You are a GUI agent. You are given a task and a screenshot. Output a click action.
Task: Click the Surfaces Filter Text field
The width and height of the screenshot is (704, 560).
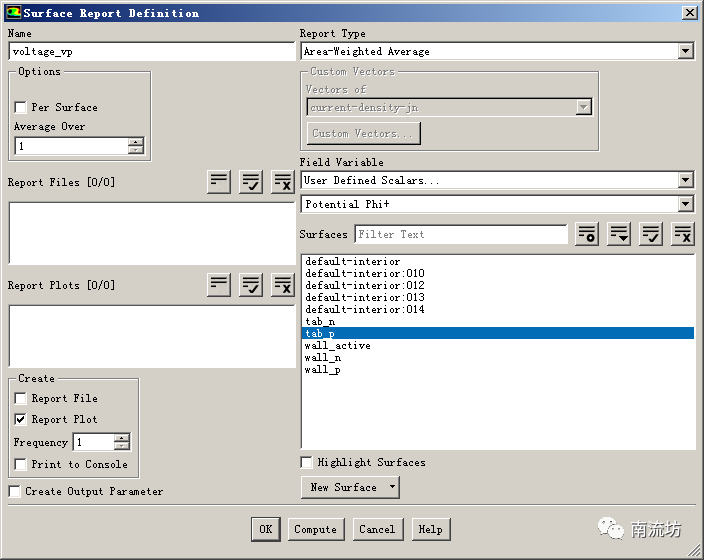(x=461, y=234)
